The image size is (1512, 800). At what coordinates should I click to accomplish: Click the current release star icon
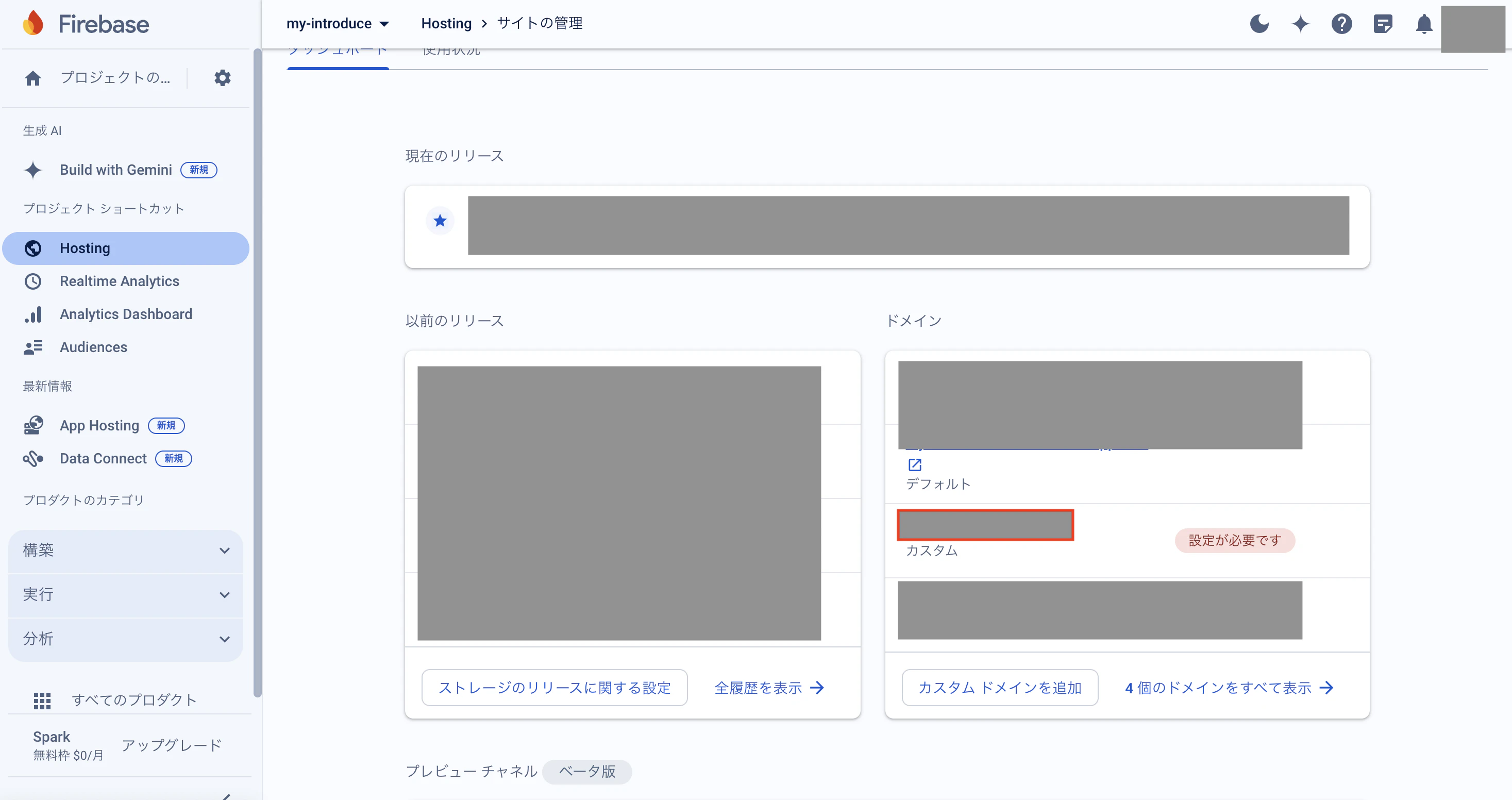point(440,221)
